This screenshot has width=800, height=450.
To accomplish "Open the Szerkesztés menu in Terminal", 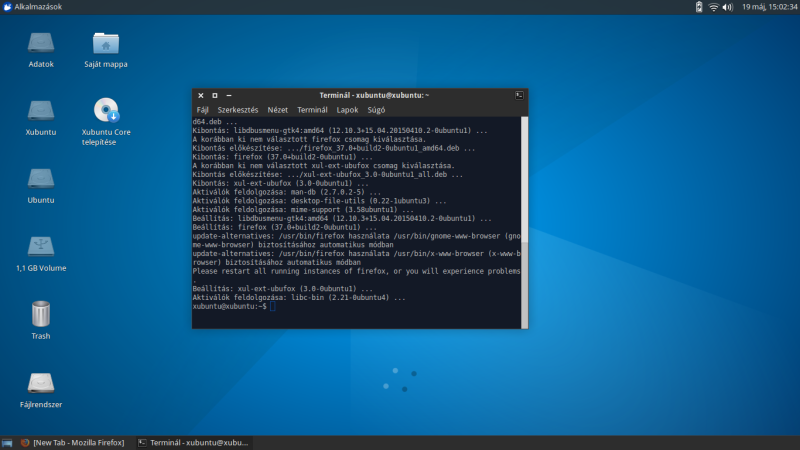I will point(238,110).
